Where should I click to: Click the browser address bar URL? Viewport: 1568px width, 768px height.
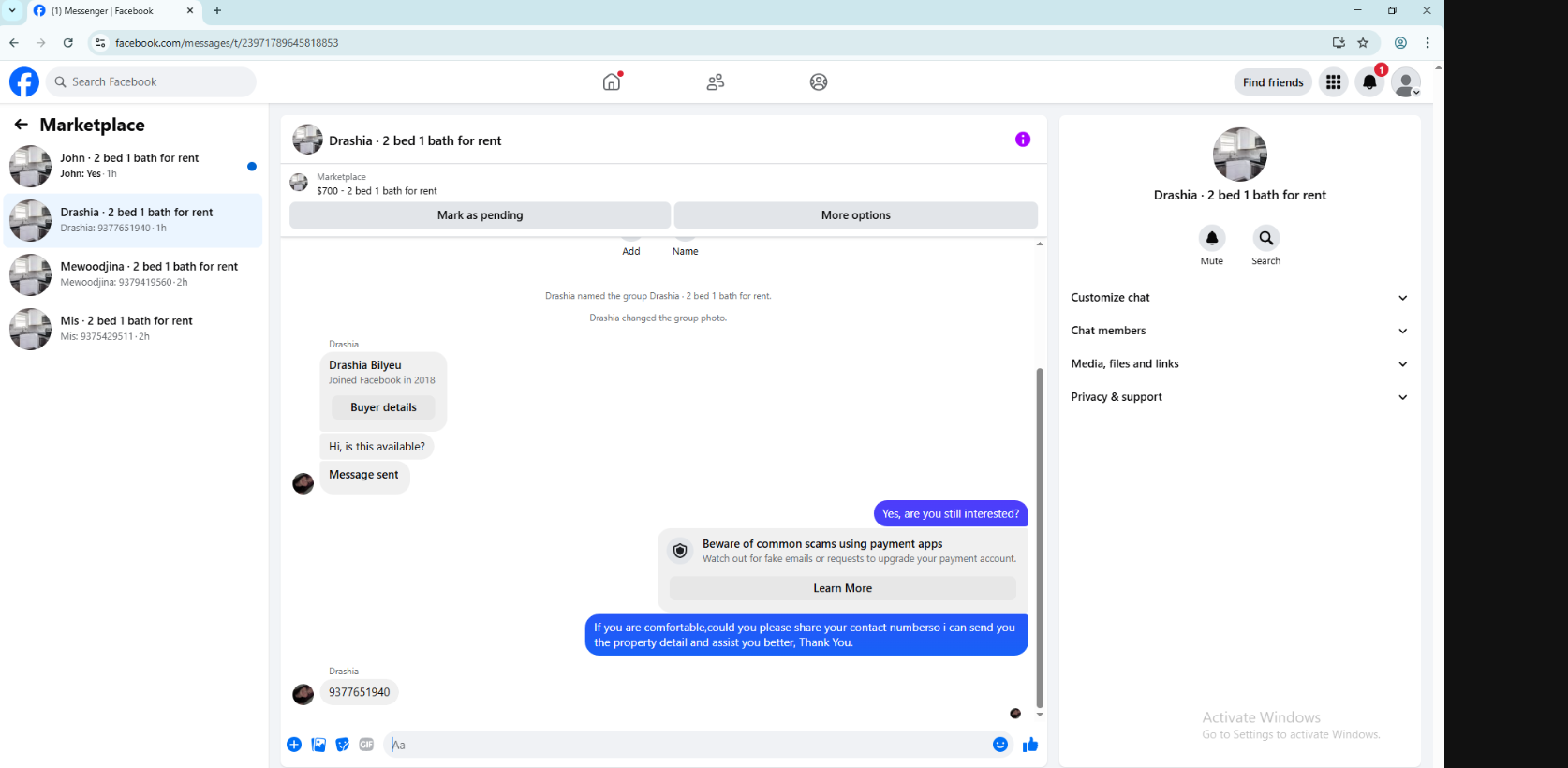click(x=228, y=43)
